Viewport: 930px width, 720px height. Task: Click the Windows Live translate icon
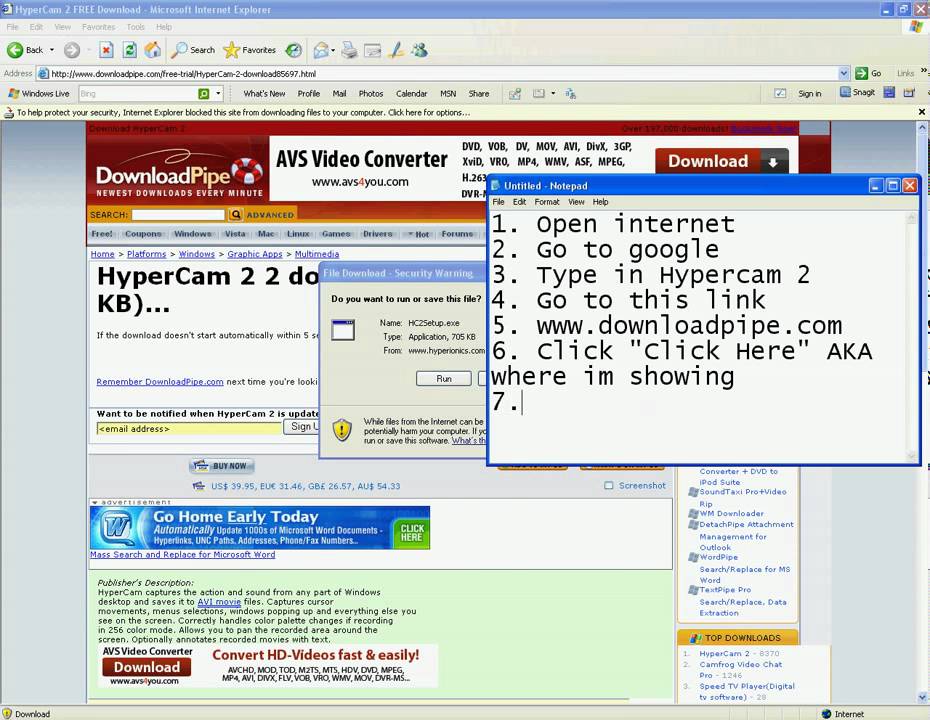point(571,94)
